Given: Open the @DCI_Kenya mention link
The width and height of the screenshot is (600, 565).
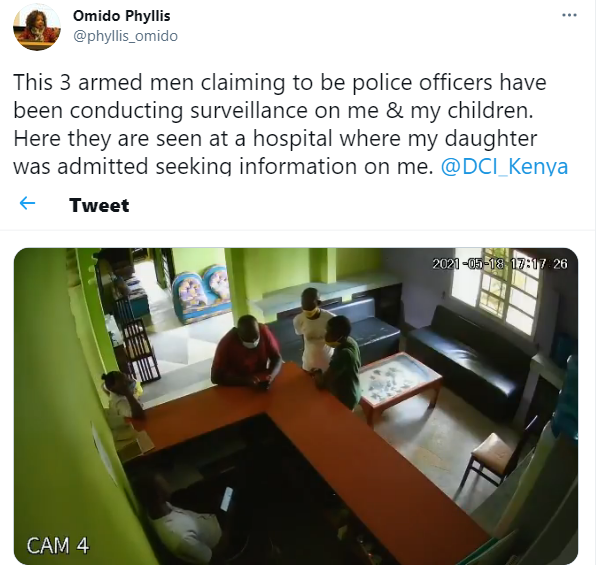Looking at the screenshot, I should [x=504, y=167].
